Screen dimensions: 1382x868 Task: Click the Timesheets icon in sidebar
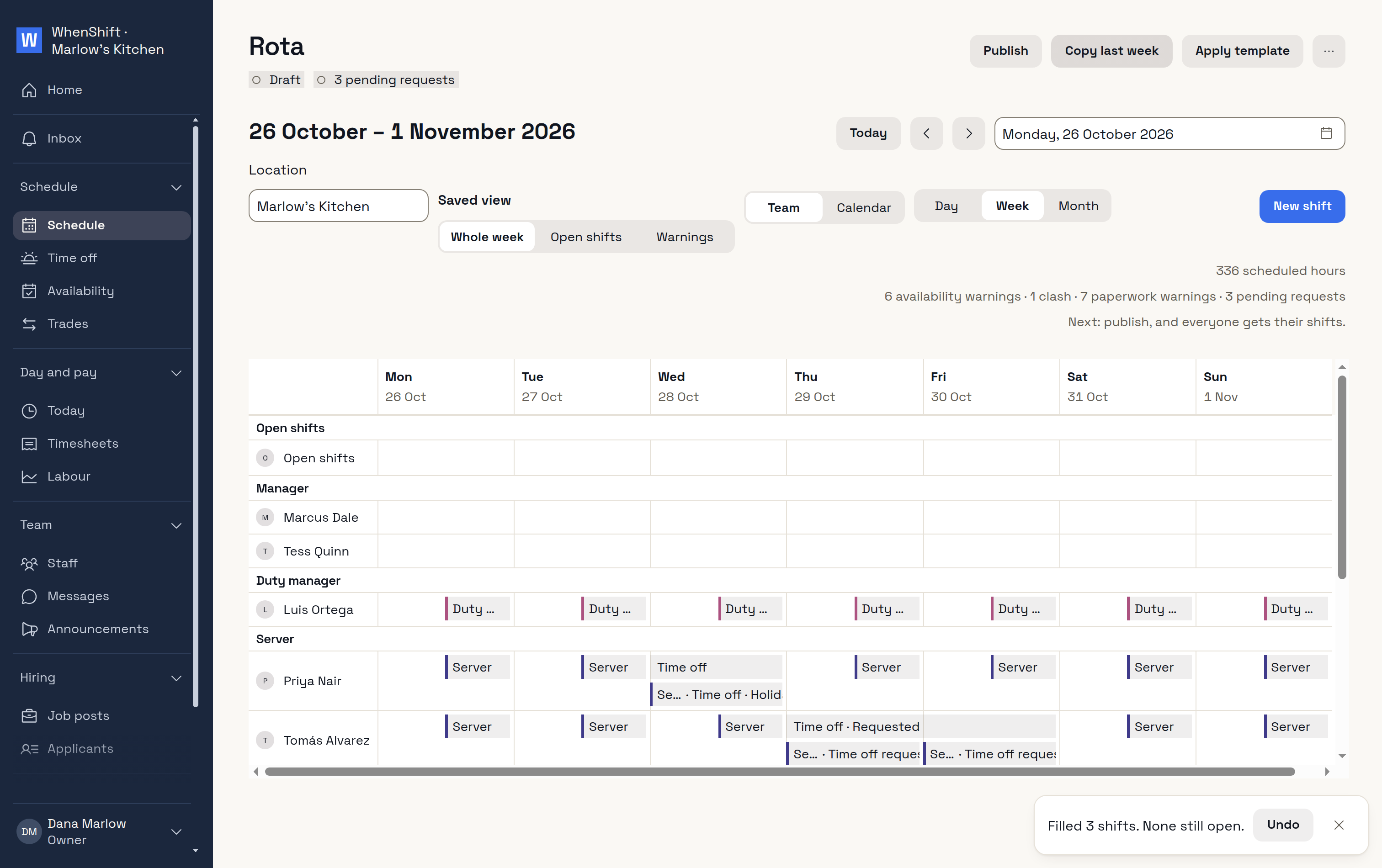(x=29, y=444)
